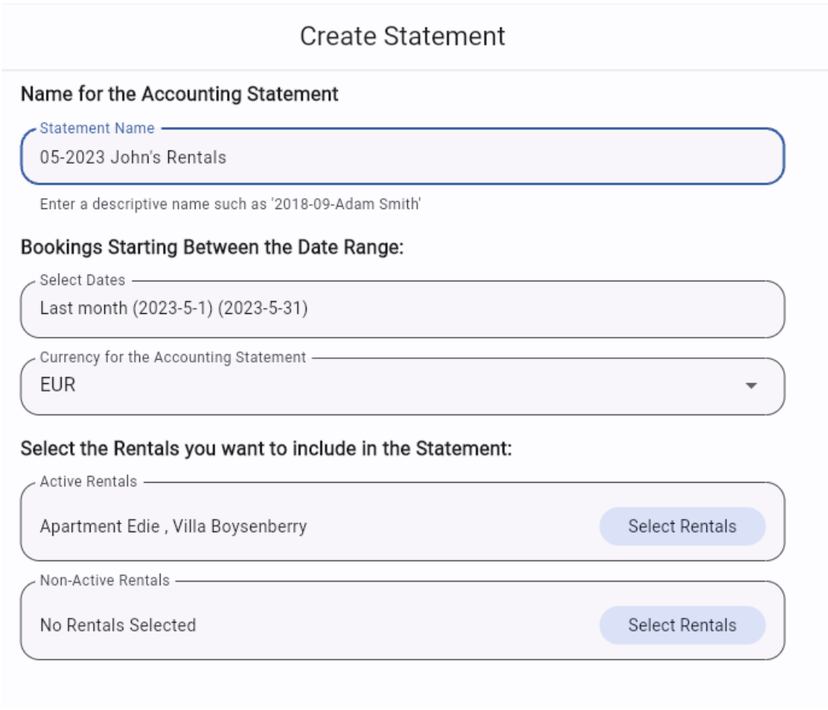The image size is (828, 710).
Task: Click the "Select Dates" field label
Action: tap(82, 281)
